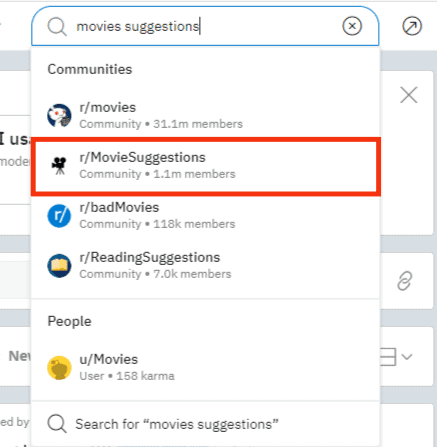Open the r/ReadingSuggestions community result
Screen dimensions: 437x447
(x=206, y=266)
